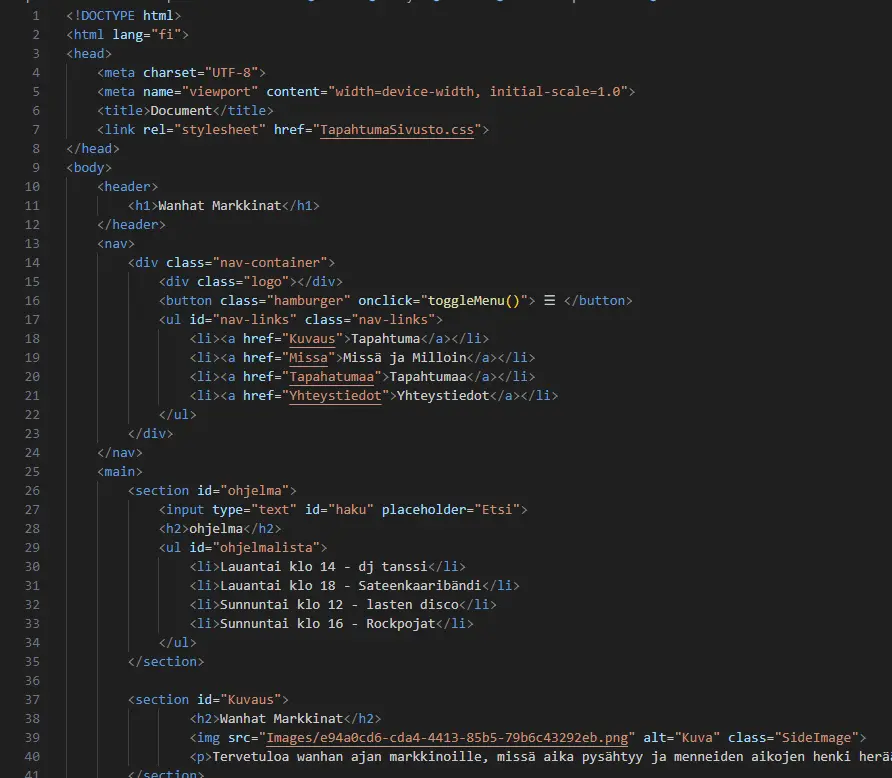
Task: Open the Images/e94a0cd6 png path link
Action: 447,738
